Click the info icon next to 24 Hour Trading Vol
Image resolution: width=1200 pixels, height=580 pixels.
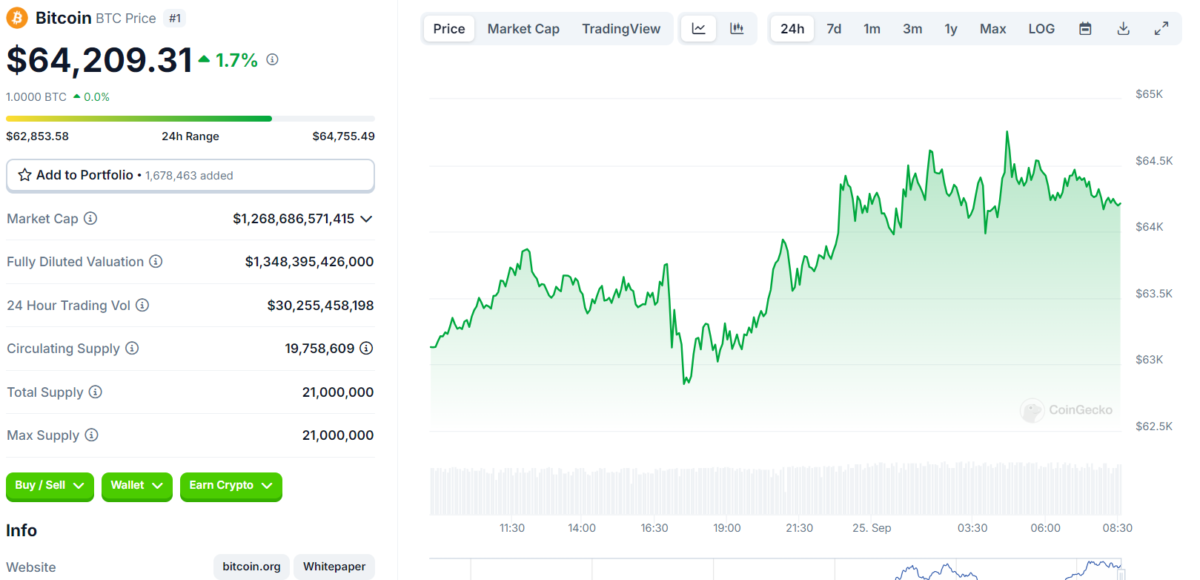click(142, 305)
